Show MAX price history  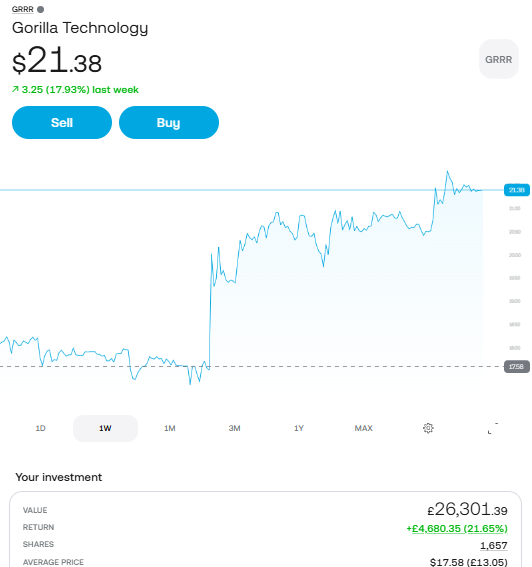click(x=363, y=428)
